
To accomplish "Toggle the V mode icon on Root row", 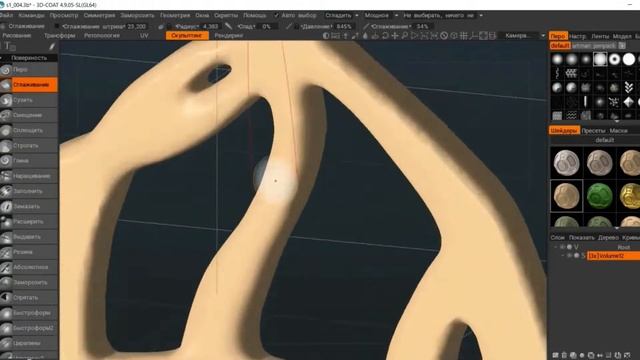I will click(576, 247).
